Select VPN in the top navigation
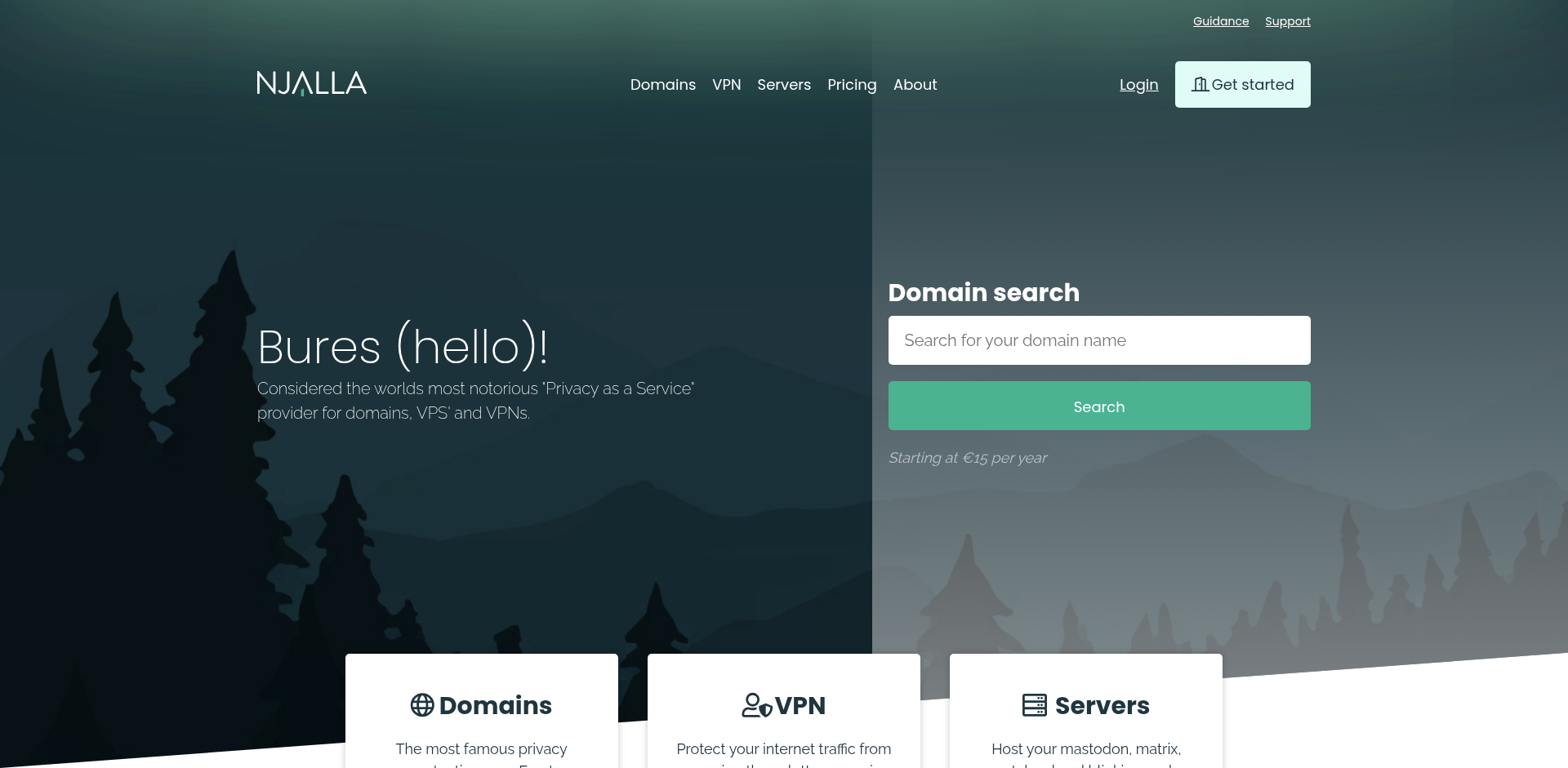The height and width of the screenshot is (768, 1568). 726,85
